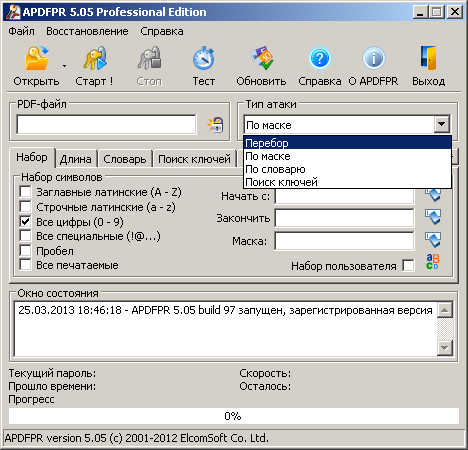
Task: Open the Восстановление menu
Action: pos(87,31)
